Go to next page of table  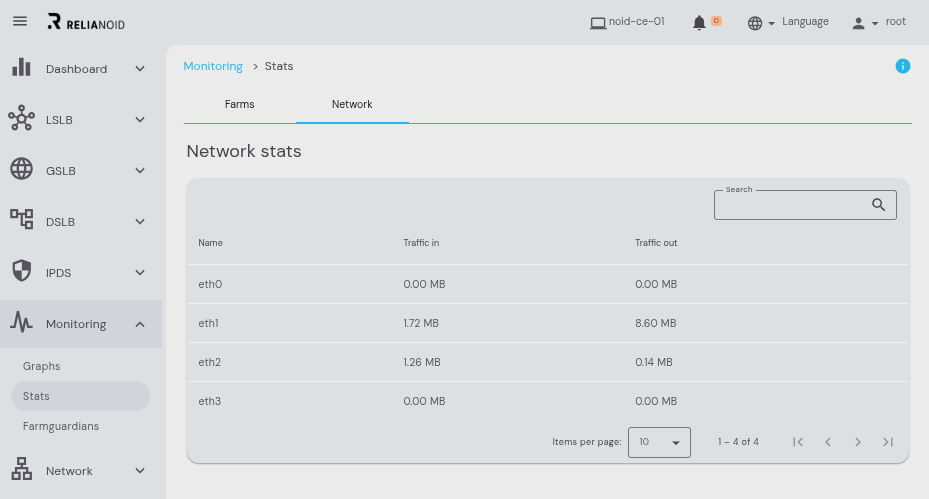click(x=857, y=442)
